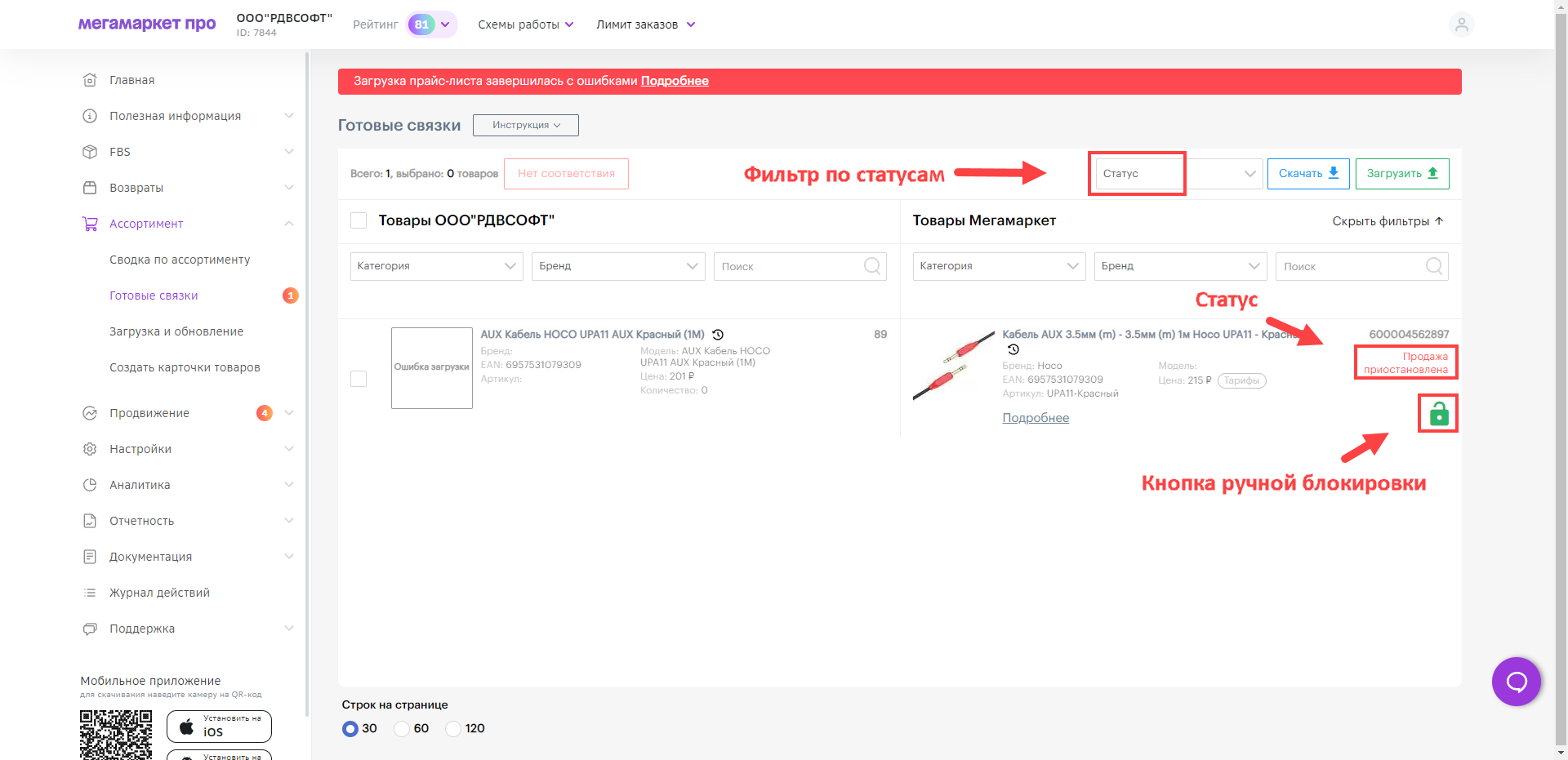Open Создать карточки товаров page
1568x760 pixels.
click(185, 367)
